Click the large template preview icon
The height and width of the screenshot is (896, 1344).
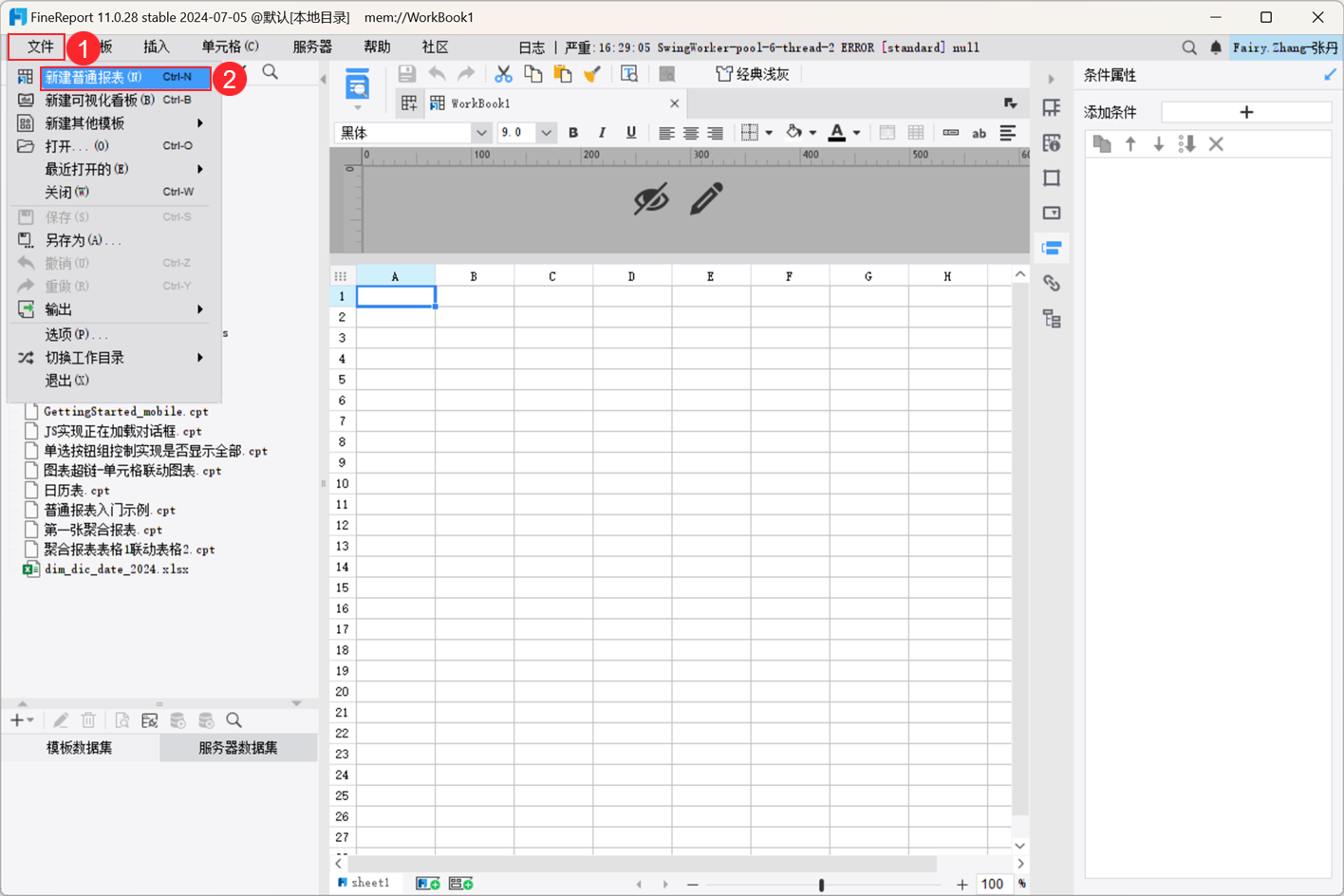[x=358, y=84]
